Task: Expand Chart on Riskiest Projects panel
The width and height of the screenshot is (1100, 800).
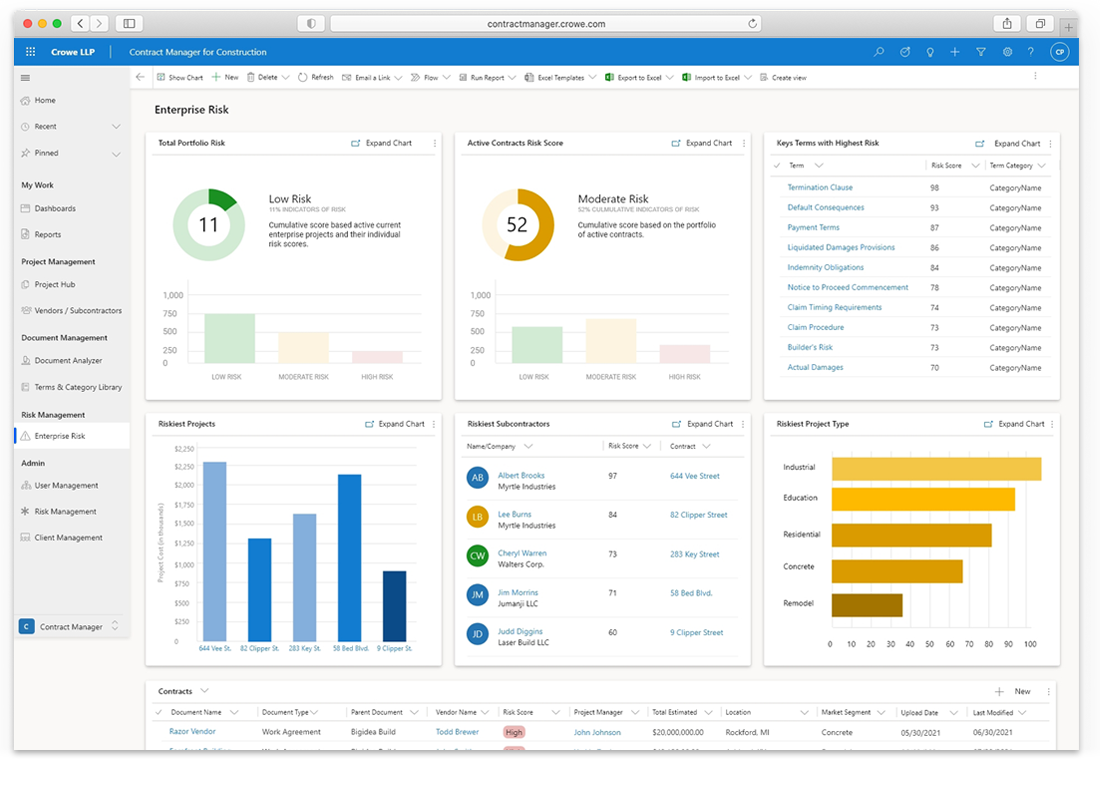Action: pos(394,424)
